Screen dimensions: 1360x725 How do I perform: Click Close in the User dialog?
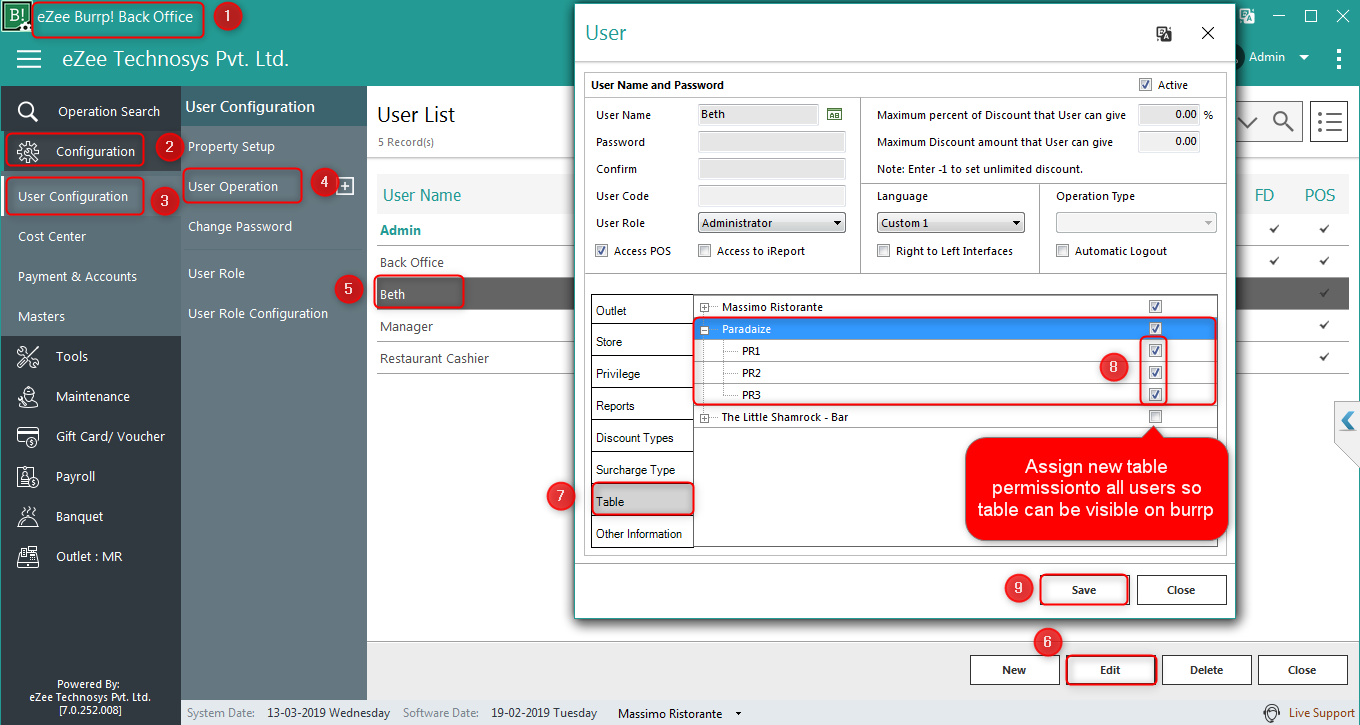click(1181, 590)
